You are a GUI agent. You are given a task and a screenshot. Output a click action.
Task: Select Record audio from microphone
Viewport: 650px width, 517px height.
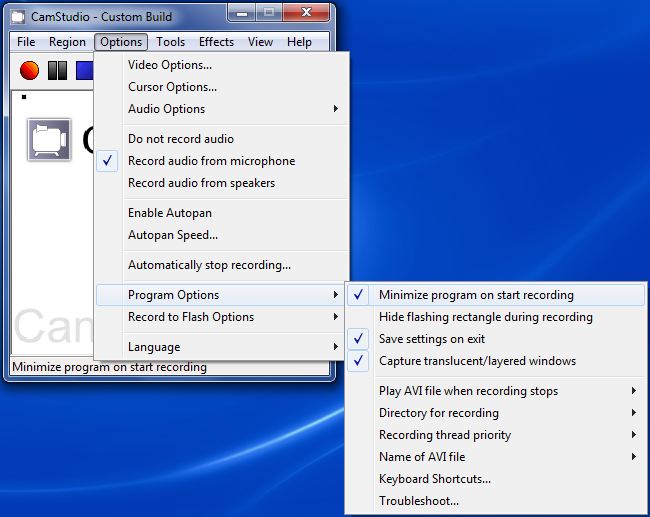coord(221,161)
